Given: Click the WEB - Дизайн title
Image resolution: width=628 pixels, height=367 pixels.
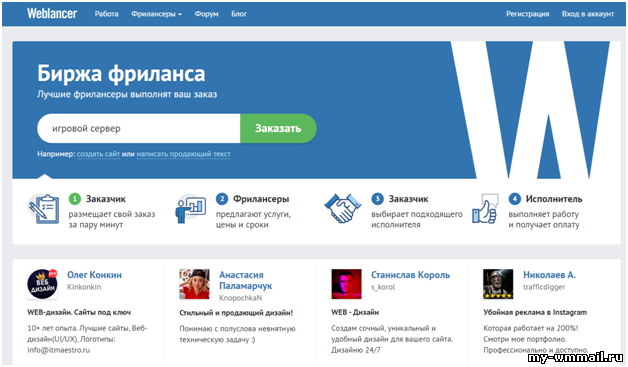Looking at the screenshot, I should [x=355, y=312].
